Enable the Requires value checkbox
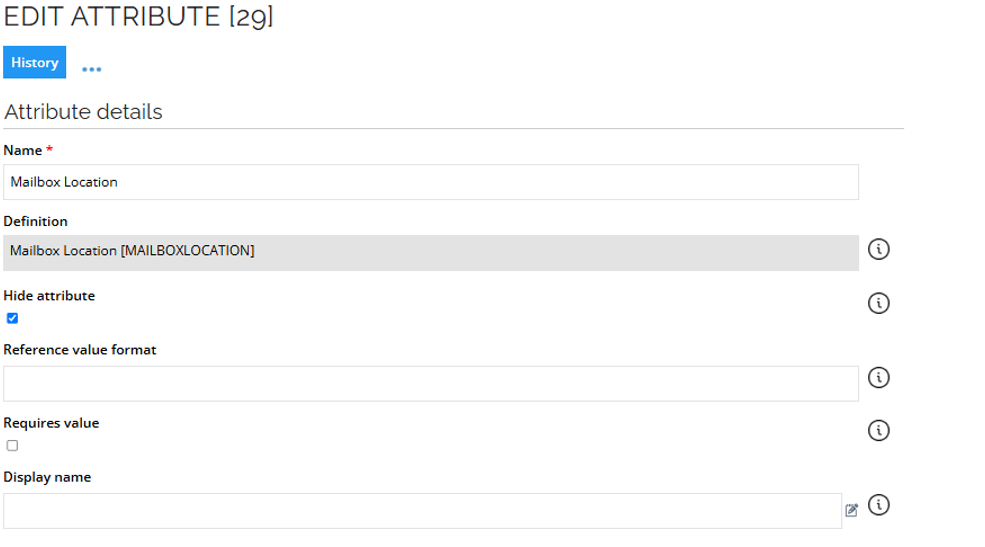Viewport: 985px width, 547px height. click(x=13, y=446)
